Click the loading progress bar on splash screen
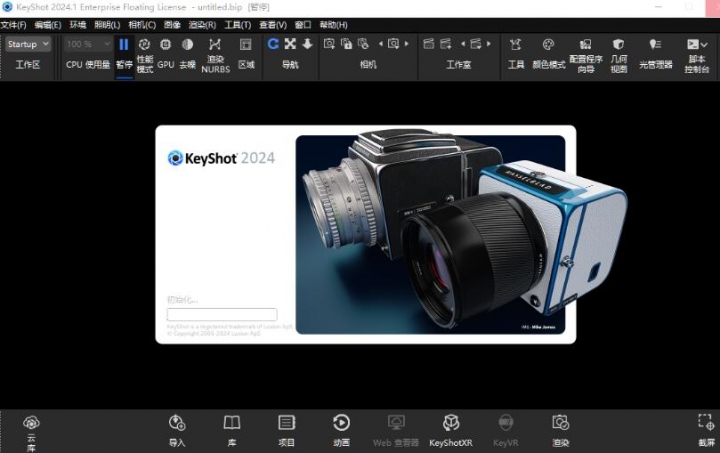720x453 pixels. point(222,314)
